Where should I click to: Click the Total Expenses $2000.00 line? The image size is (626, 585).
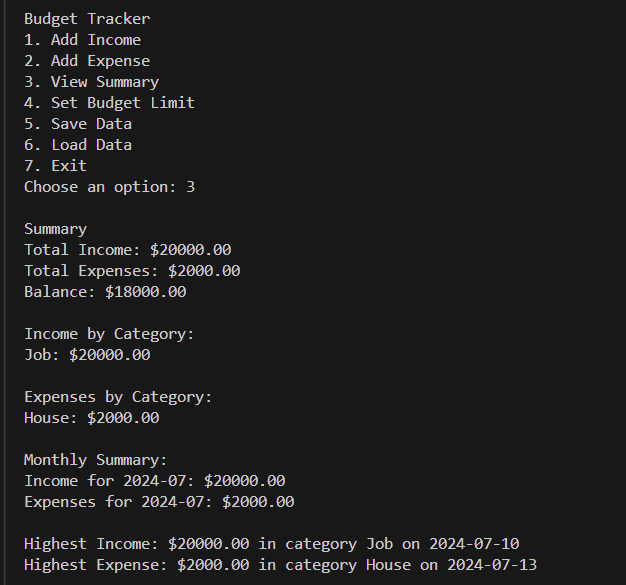point(132,271)
